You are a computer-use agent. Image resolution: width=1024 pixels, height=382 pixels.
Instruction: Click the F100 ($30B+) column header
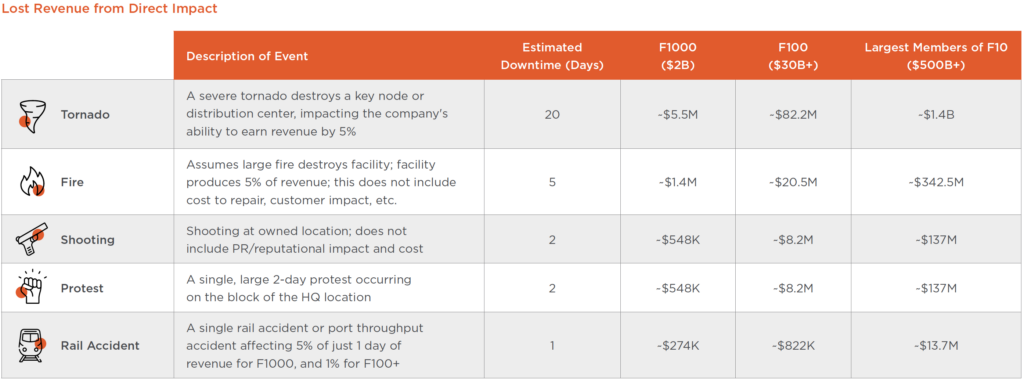click(x=793, y=56)
